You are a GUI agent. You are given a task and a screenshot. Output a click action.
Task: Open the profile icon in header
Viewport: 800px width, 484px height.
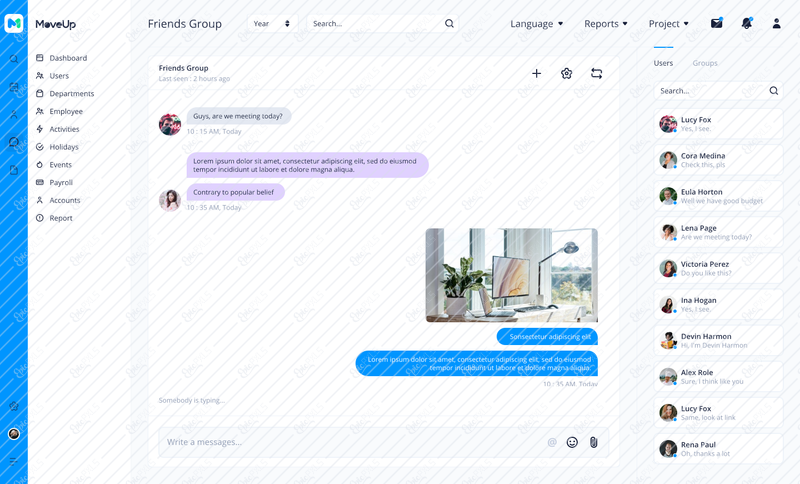click(777, 23)
